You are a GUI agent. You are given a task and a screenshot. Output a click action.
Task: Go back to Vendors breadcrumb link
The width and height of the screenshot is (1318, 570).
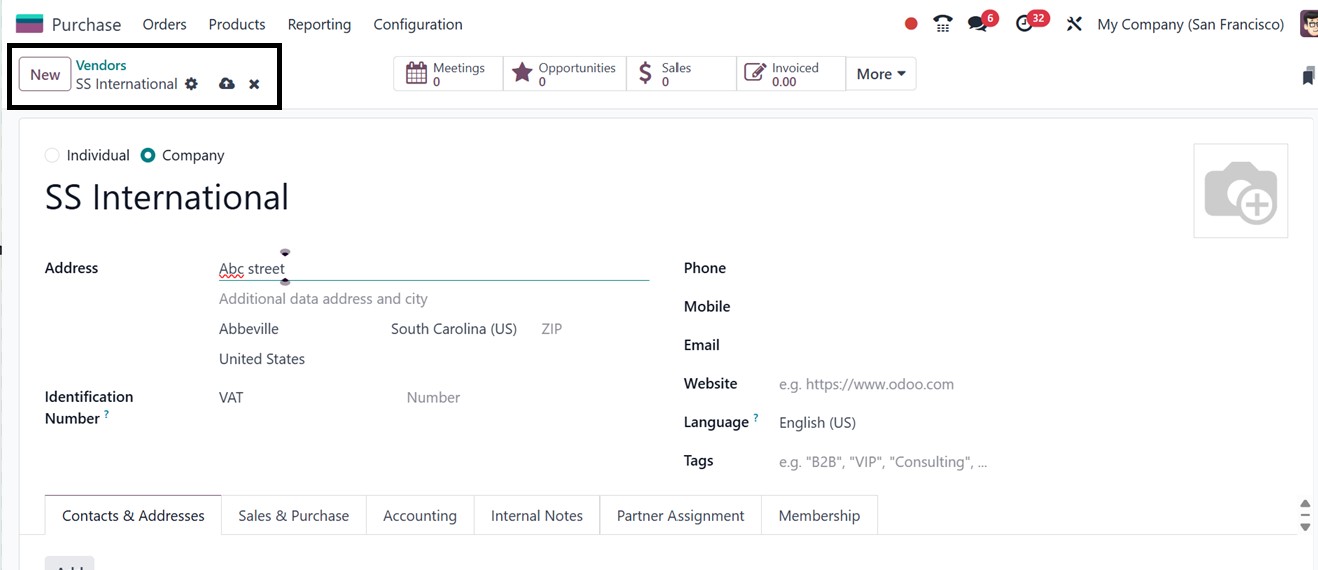(x=101, y=66)
